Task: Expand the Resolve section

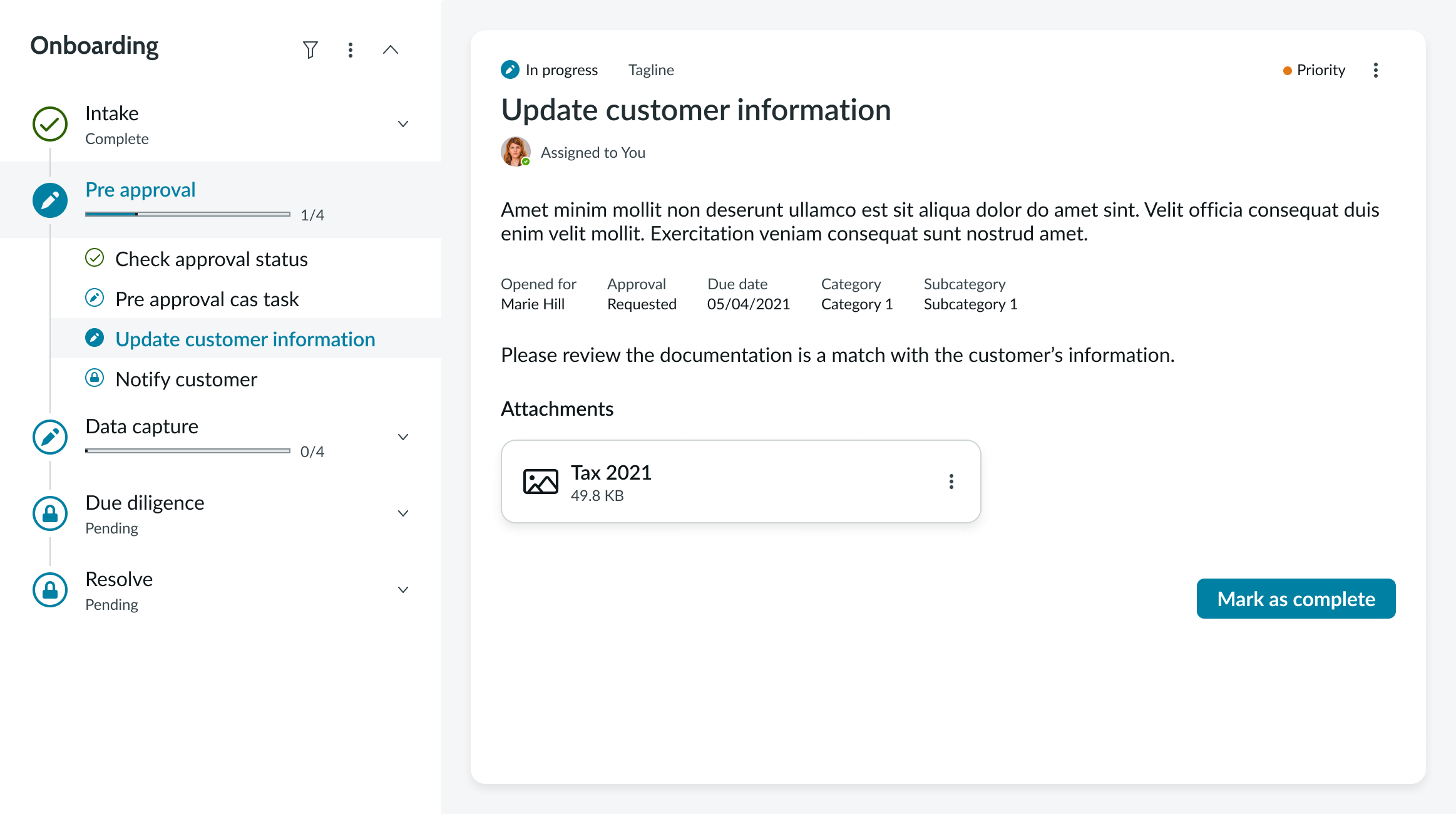Action: 403,589
